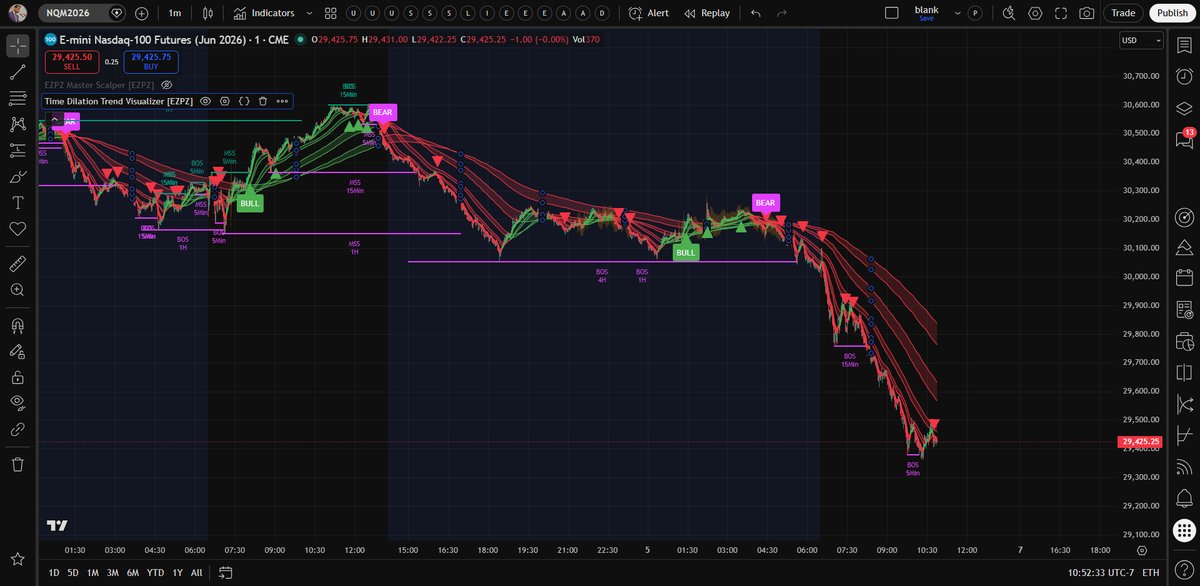
Task: Select the crosshair cursor tool
Action: click(x=17, y=46)
